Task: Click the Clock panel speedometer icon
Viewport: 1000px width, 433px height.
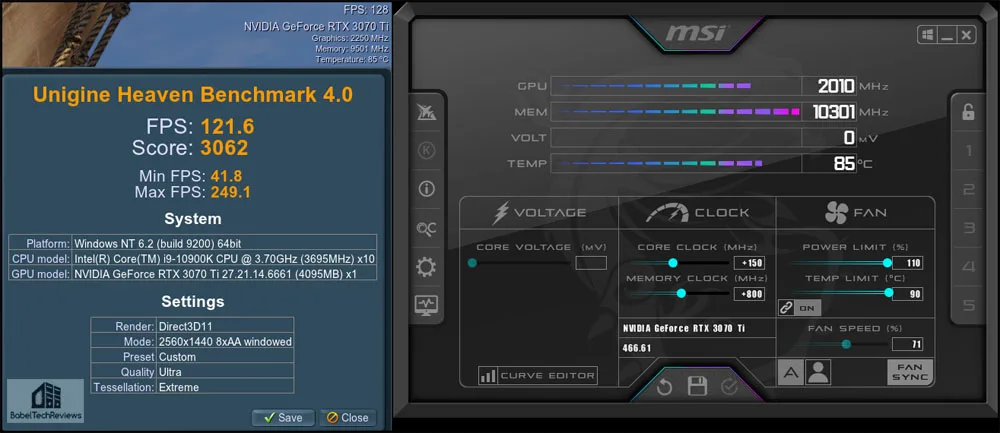Action: pyautogui.click(x=667, y=213)
